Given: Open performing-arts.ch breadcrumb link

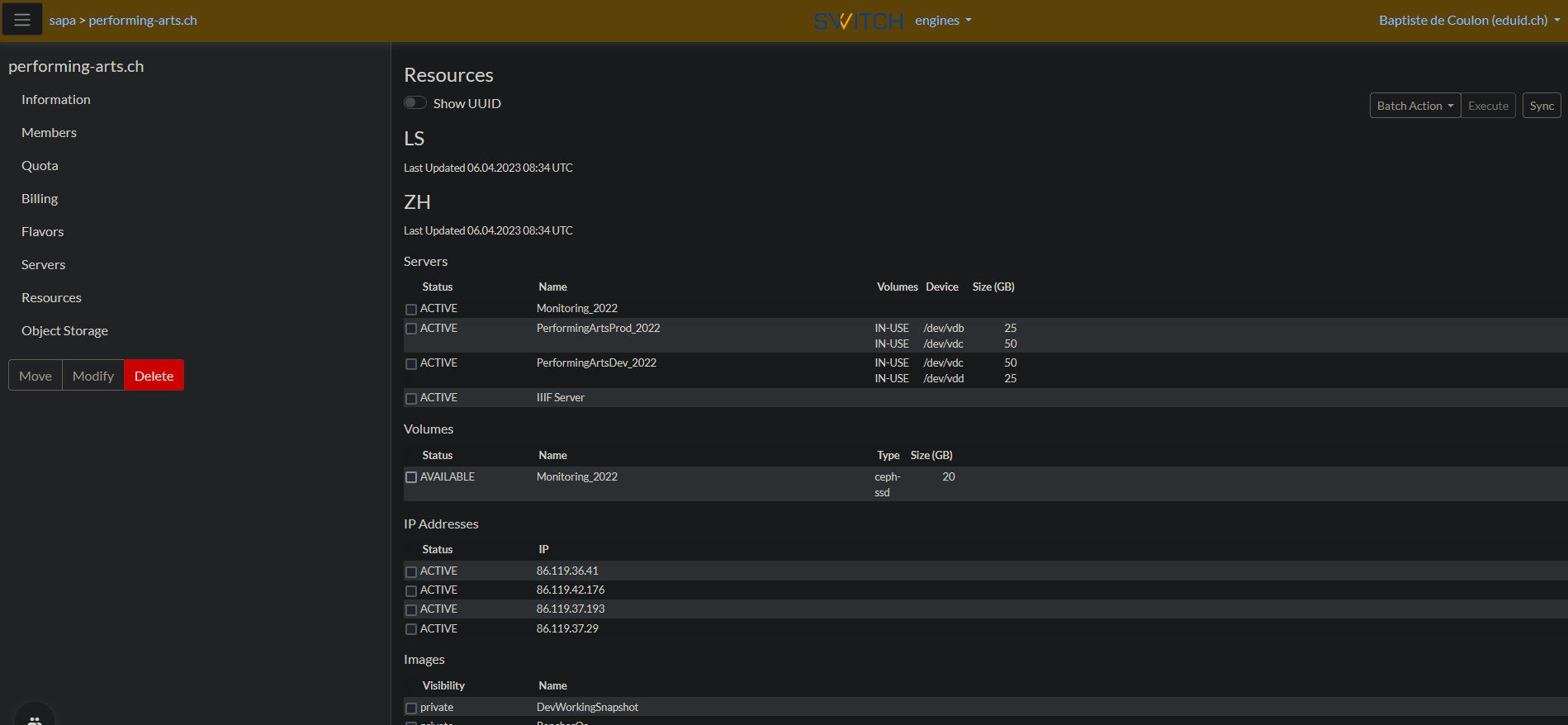Looking at the screenshot, I should coord(143,21).
